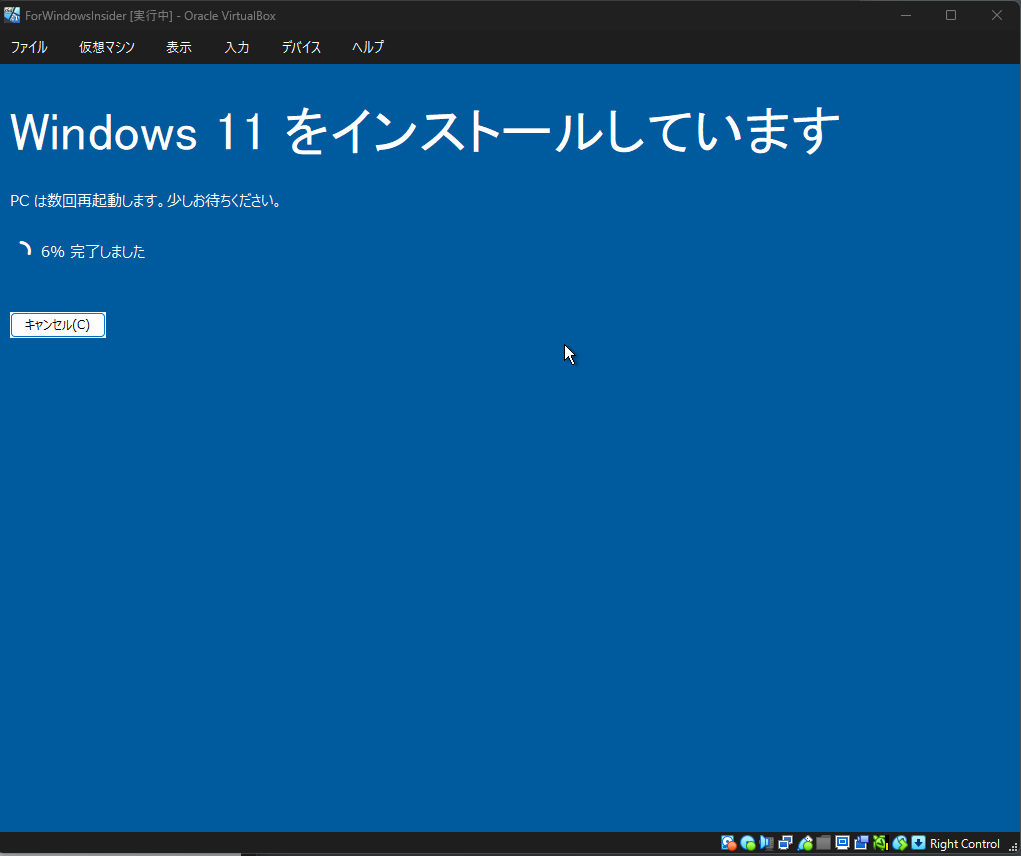This screenshot has width=1021, height=856.
Task: Maximize the VirtualBox window
Action: pyautogui.click(x=951, y=15)
